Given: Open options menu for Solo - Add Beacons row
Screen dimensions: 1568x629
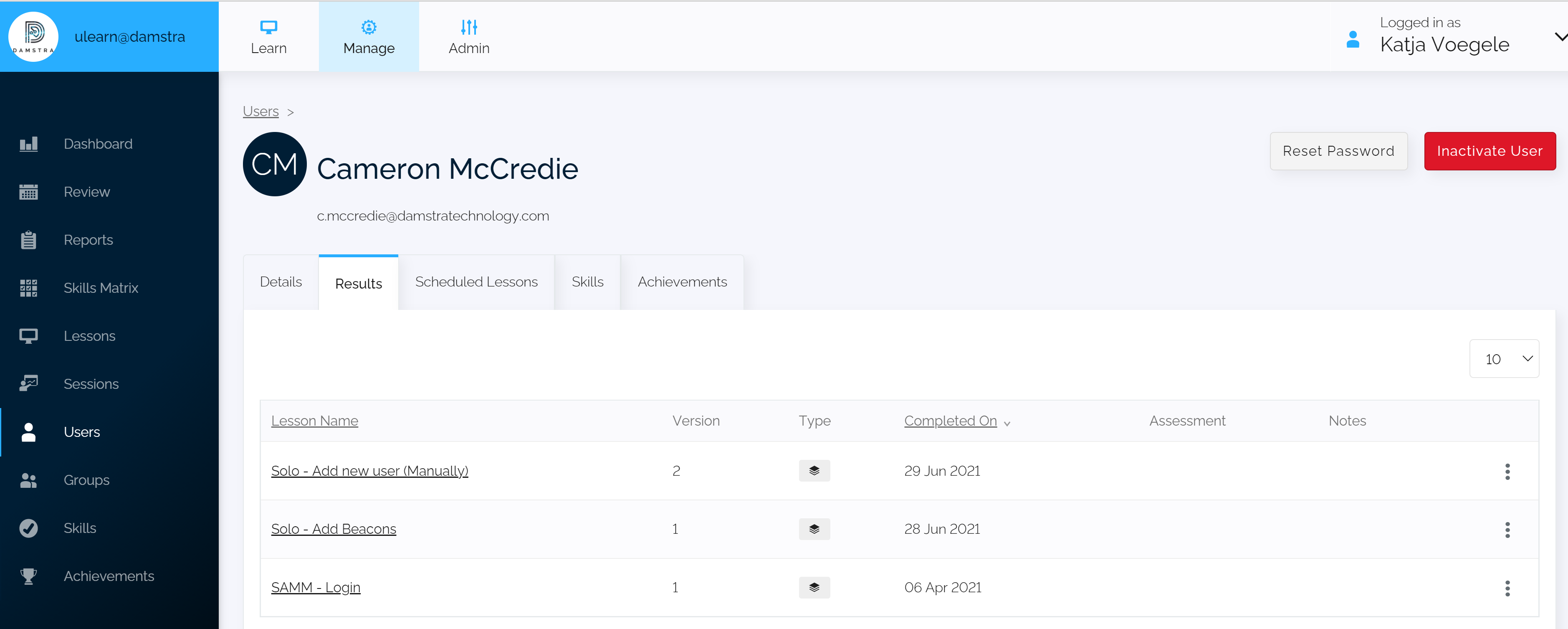Looking at the screenshot, I should click(1507, 530).
